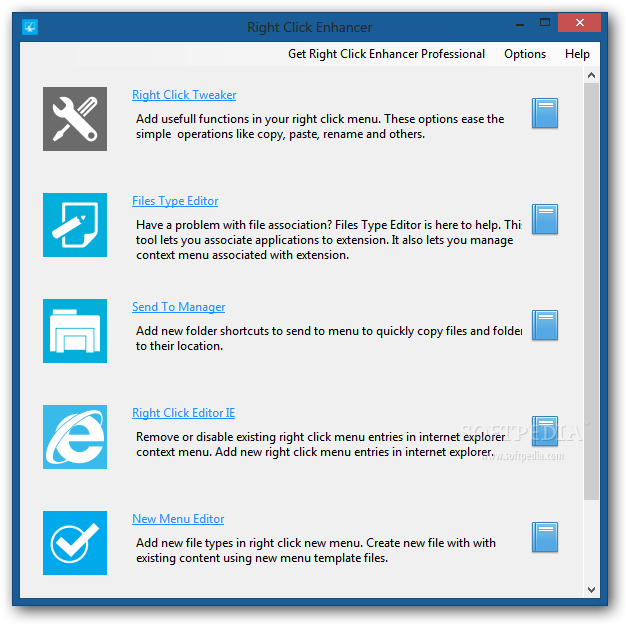Open help book for Right Click Tweaker
Viewport: 628px width, 626px height.
pos(545,113)
